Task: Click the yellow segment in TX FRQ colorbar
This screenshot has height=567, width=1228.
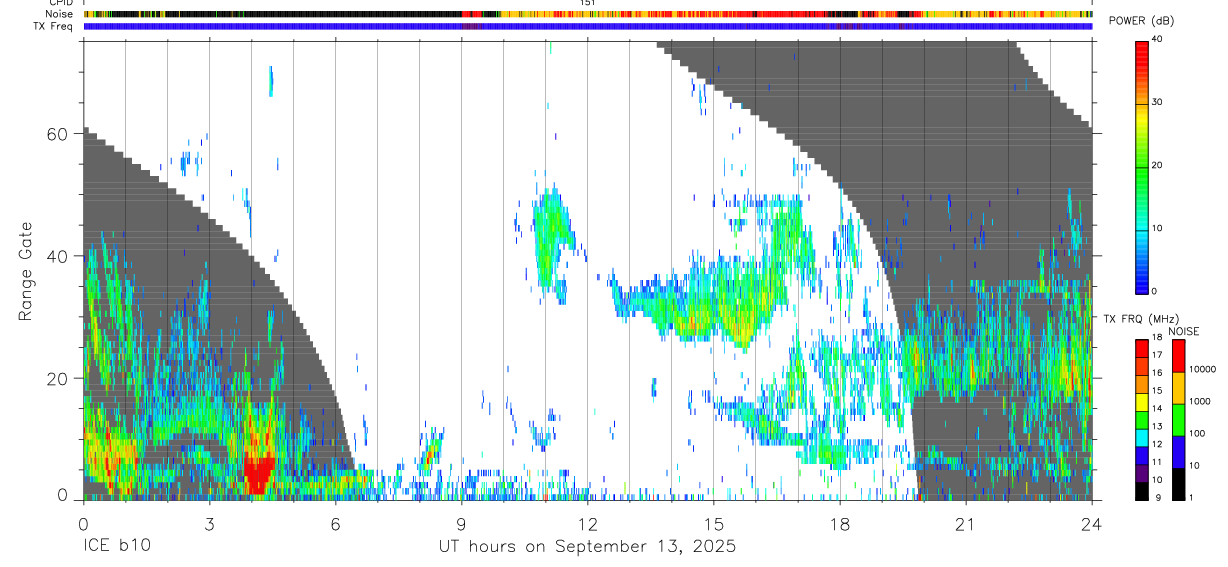Action: point(1142,403)
